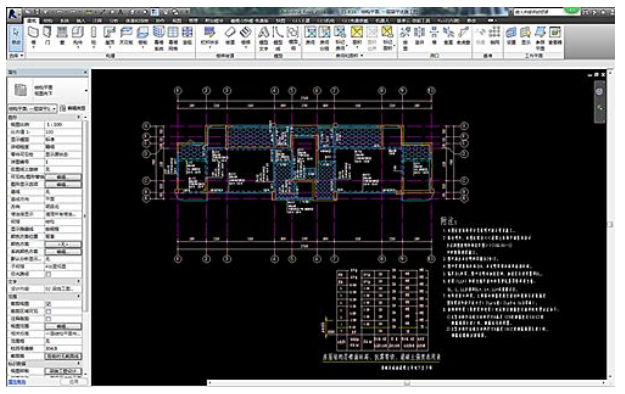Open the 系统 ribbon tab
The width and height of the screenshot is (625, 394).
[x=64, y=20]
